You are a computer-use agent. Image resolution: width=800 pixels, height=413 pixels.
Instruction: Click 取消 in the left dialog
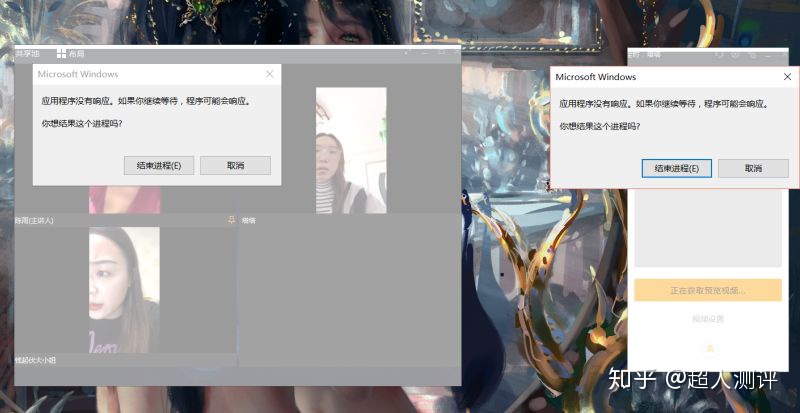click(235, 165)
